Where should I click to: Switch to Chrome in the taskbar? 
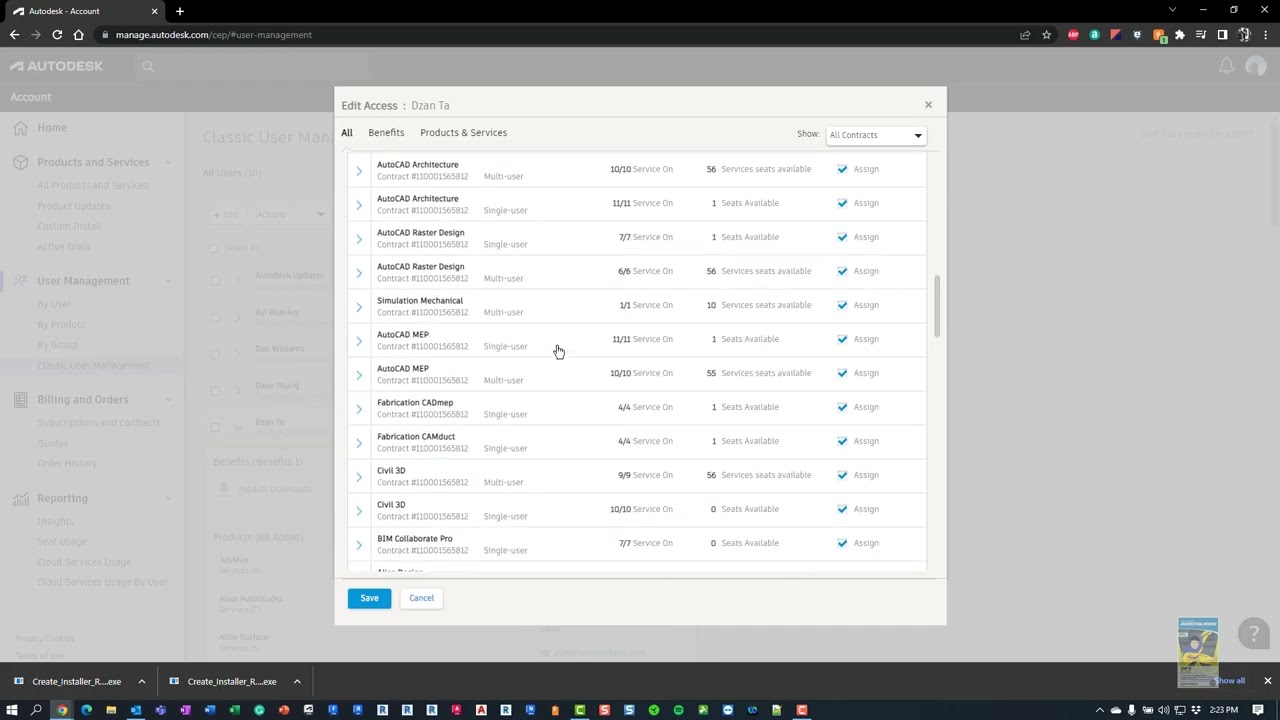pyautogui.click(x=62, y=710)
